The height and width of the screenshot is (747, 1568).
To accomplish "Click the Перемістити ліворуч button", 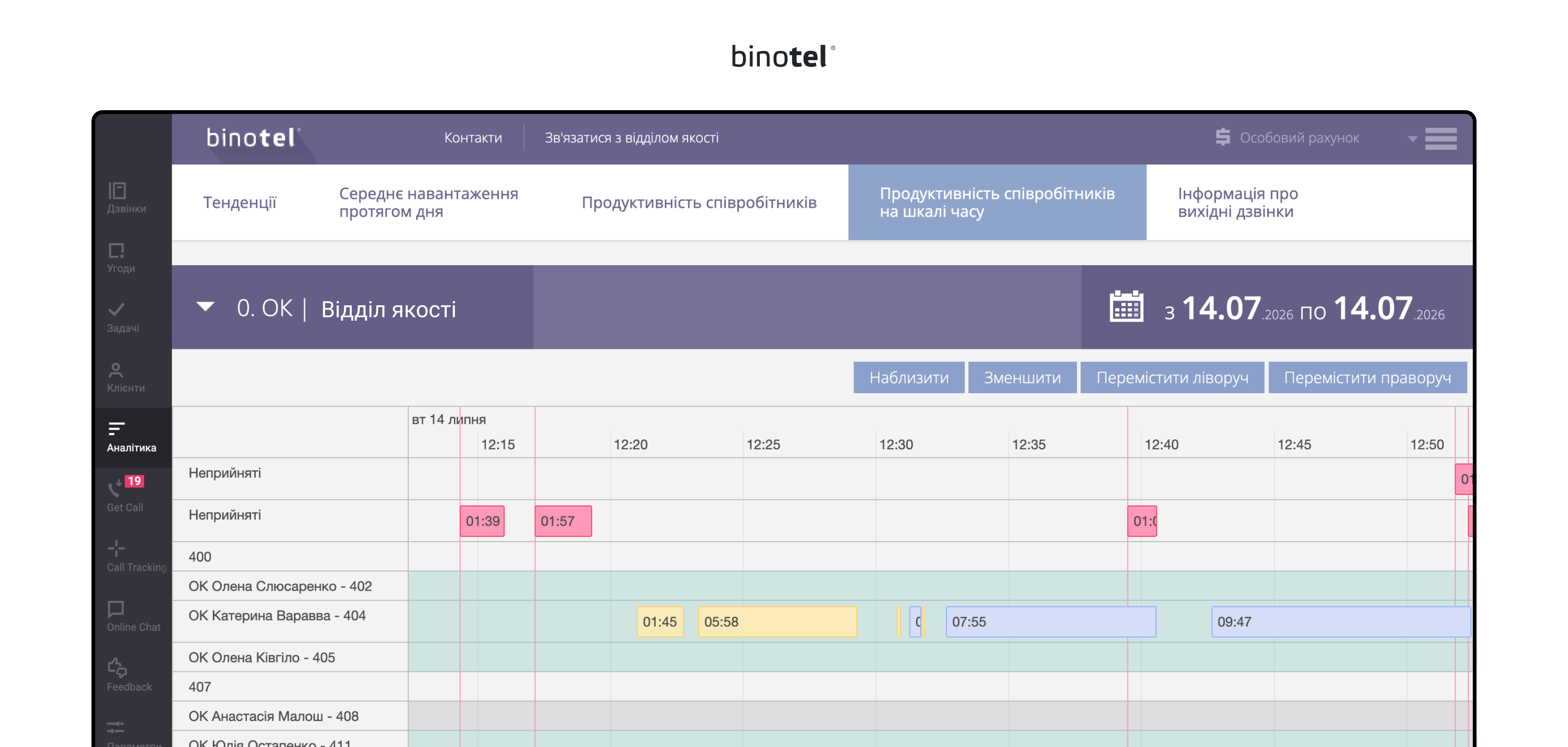I will [x=1172, y=377].
